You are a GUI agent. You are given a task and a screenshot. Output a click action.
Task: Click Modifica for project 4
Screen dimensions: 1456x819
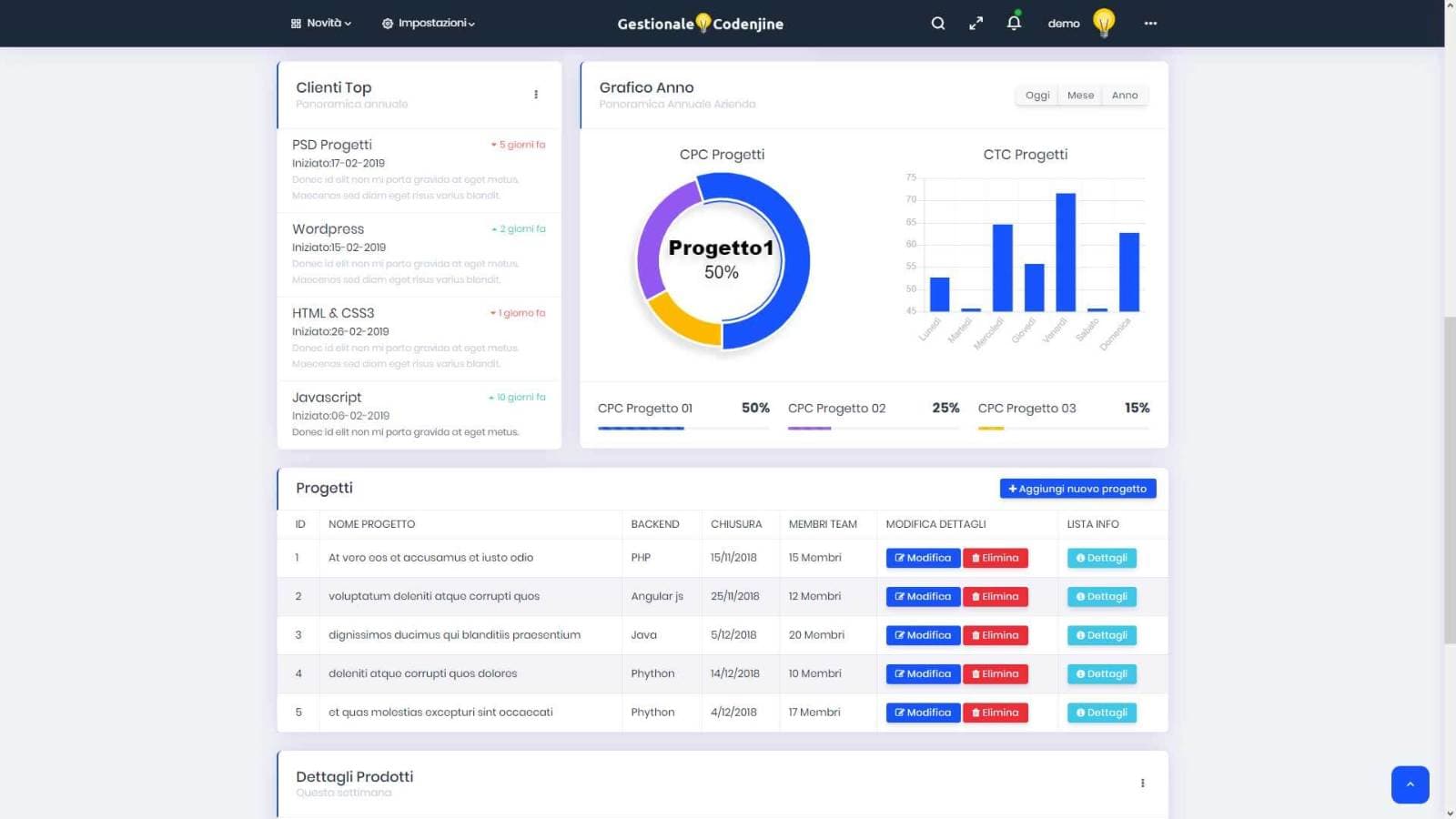click(923, 674)
